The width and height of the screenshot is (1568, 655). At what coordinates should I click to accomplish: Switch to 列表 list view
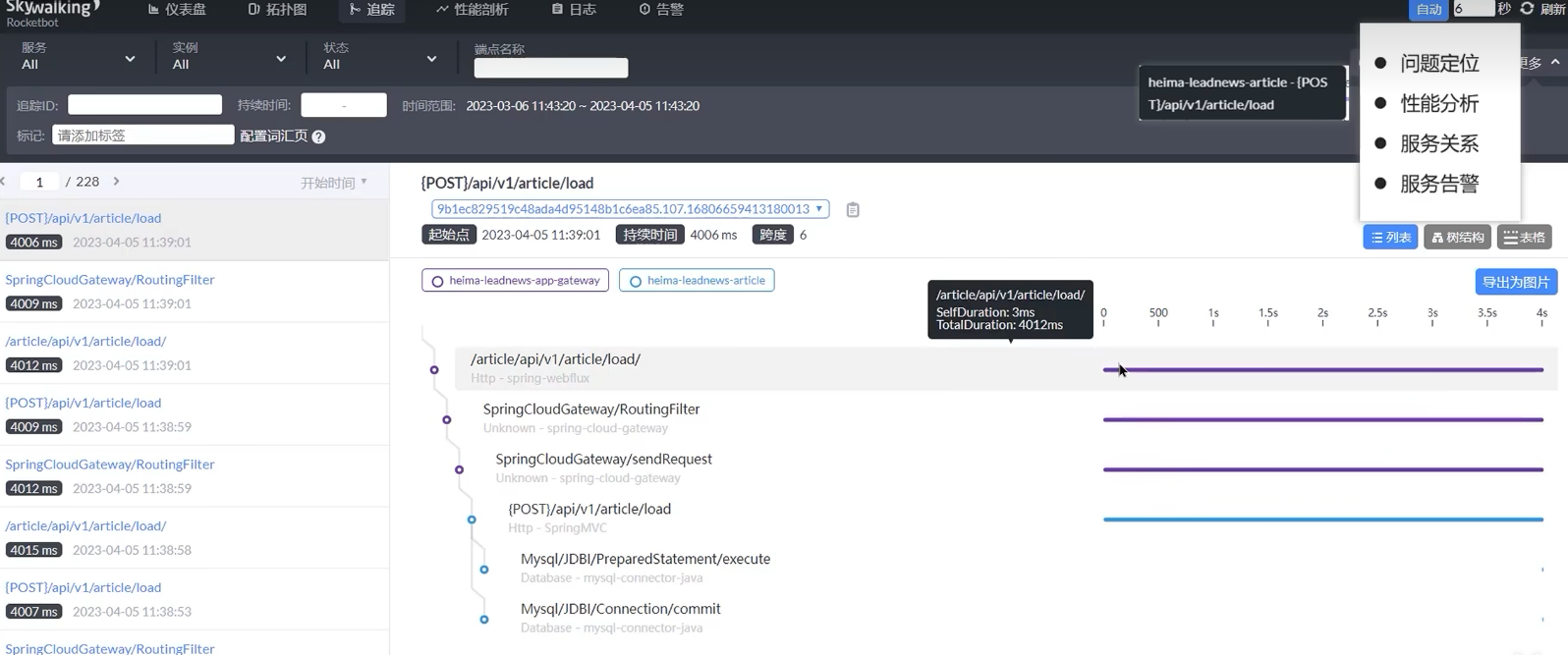coord(1390,237)
